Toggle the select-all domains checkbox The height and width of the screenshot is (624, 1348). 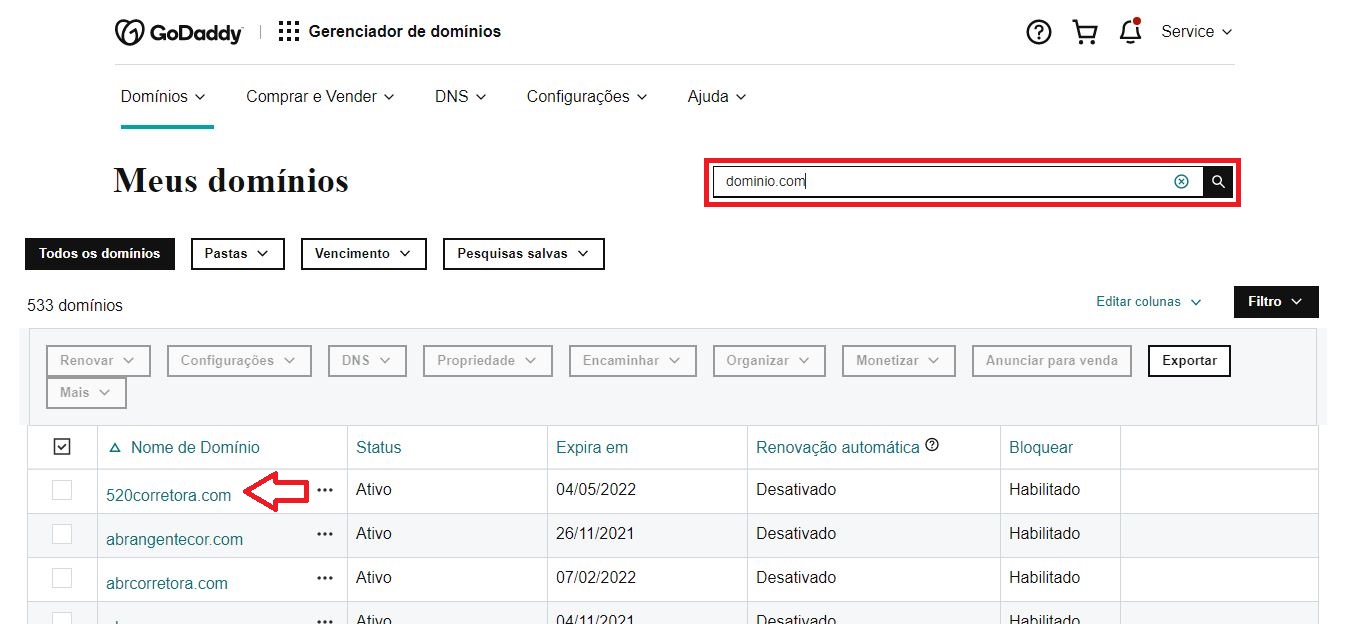pos(62,447)
